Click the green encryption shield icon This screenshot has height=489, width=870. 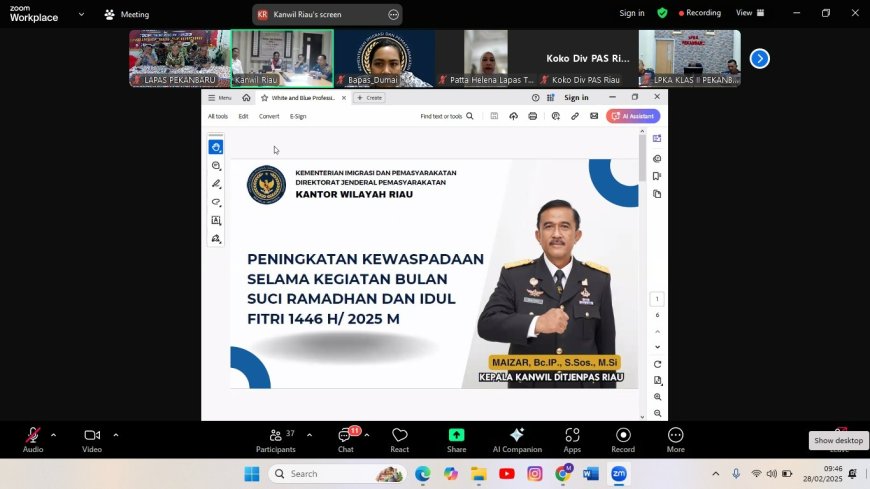[662, 13]
